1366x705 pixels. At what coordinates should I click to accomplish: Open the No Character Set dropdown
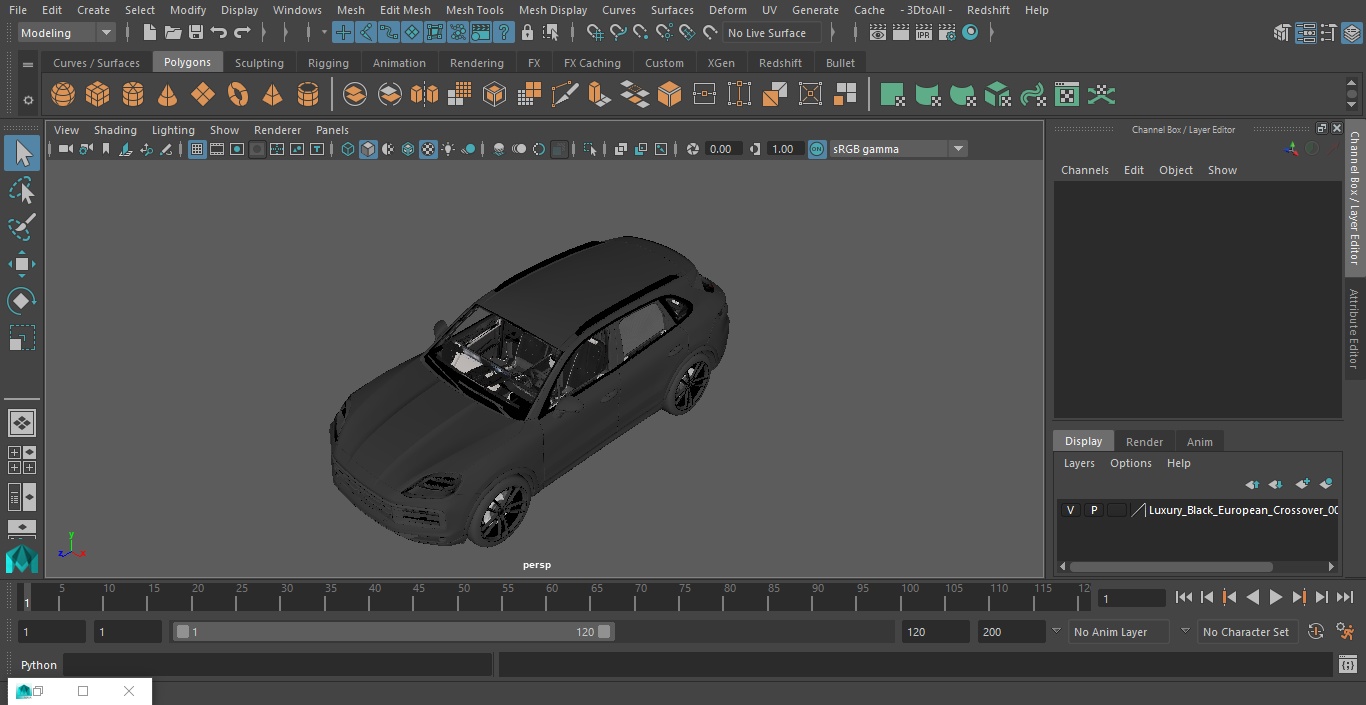1246,632
